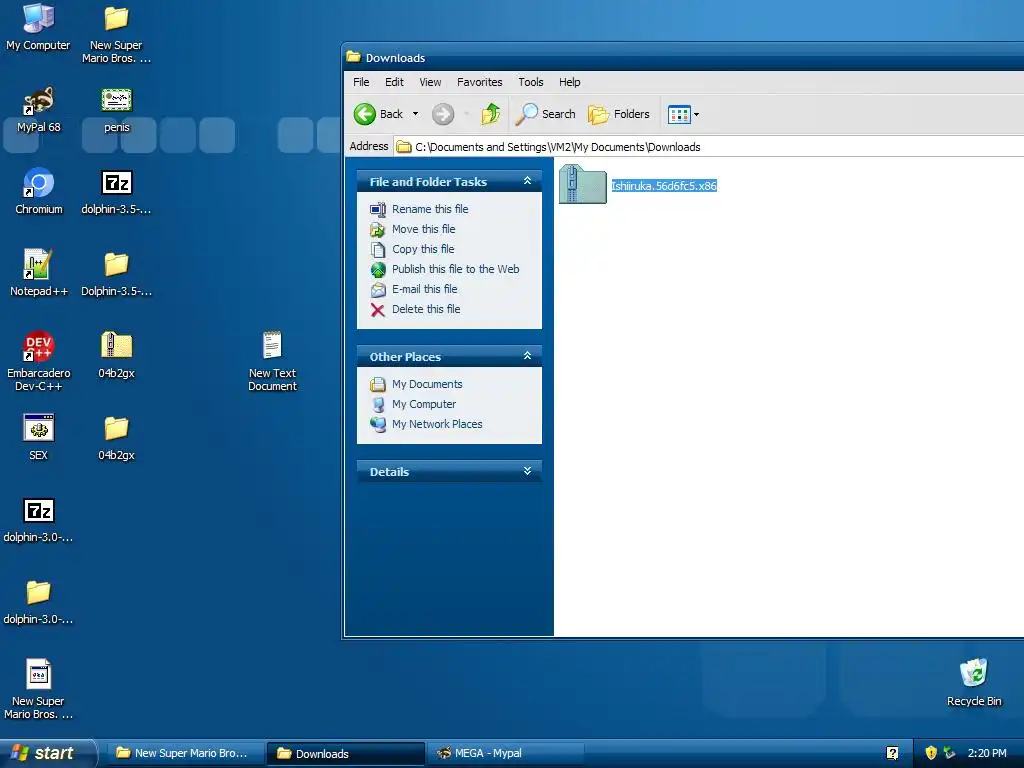The image size is (1024, 768).
Task: Switch to New Super Mario Bro taskbar window
Action: pos(185,754)
